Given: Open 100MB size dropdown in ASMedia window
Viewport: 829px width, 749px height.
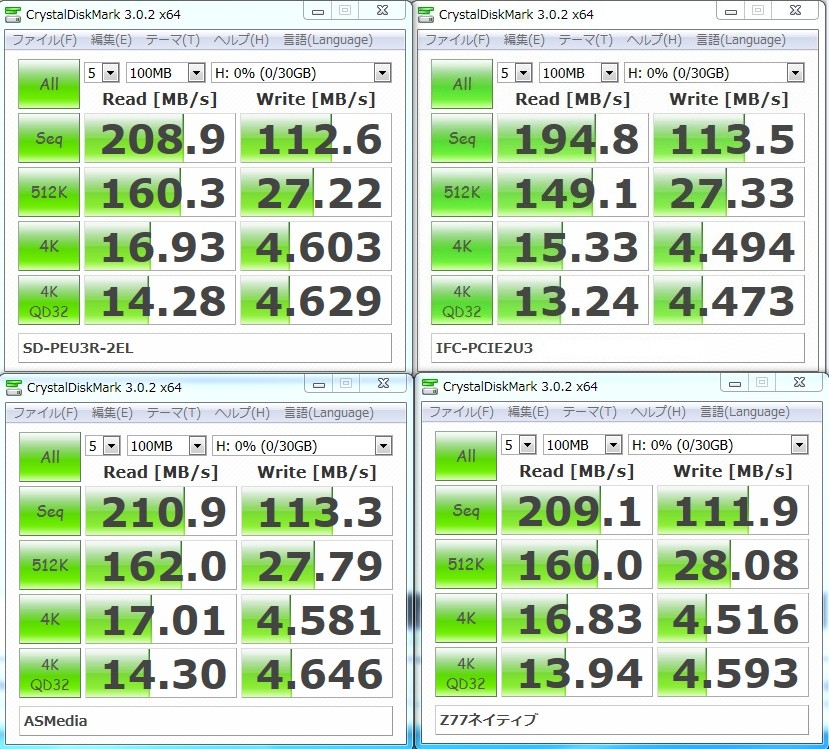Looking at the screenshot, I should point(167,446).
